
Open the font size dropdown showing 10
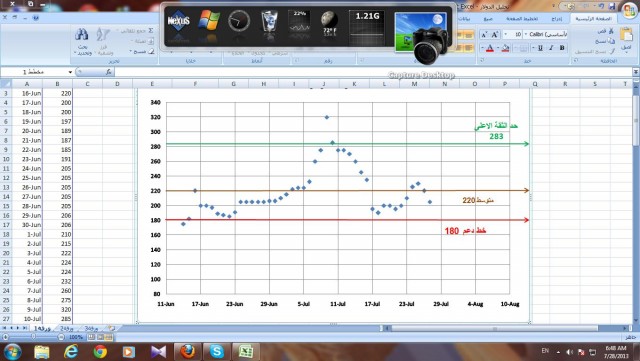pyautogui.click(x=506, y=34)
